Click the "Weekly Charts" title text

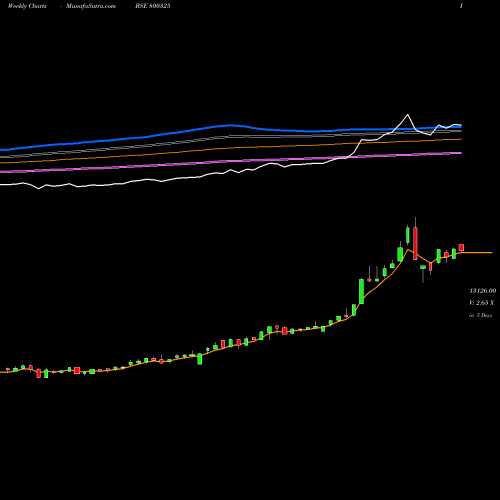pos(27,6)
